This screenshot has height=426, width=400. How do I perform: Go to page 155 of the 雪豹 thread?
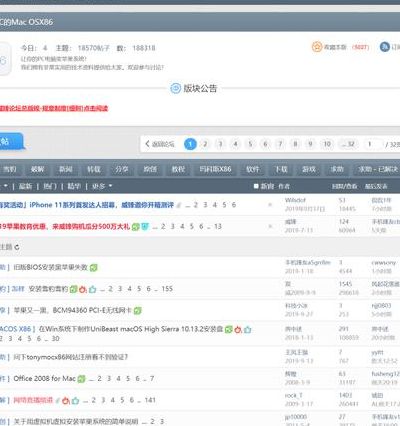[x=167, y=289]
